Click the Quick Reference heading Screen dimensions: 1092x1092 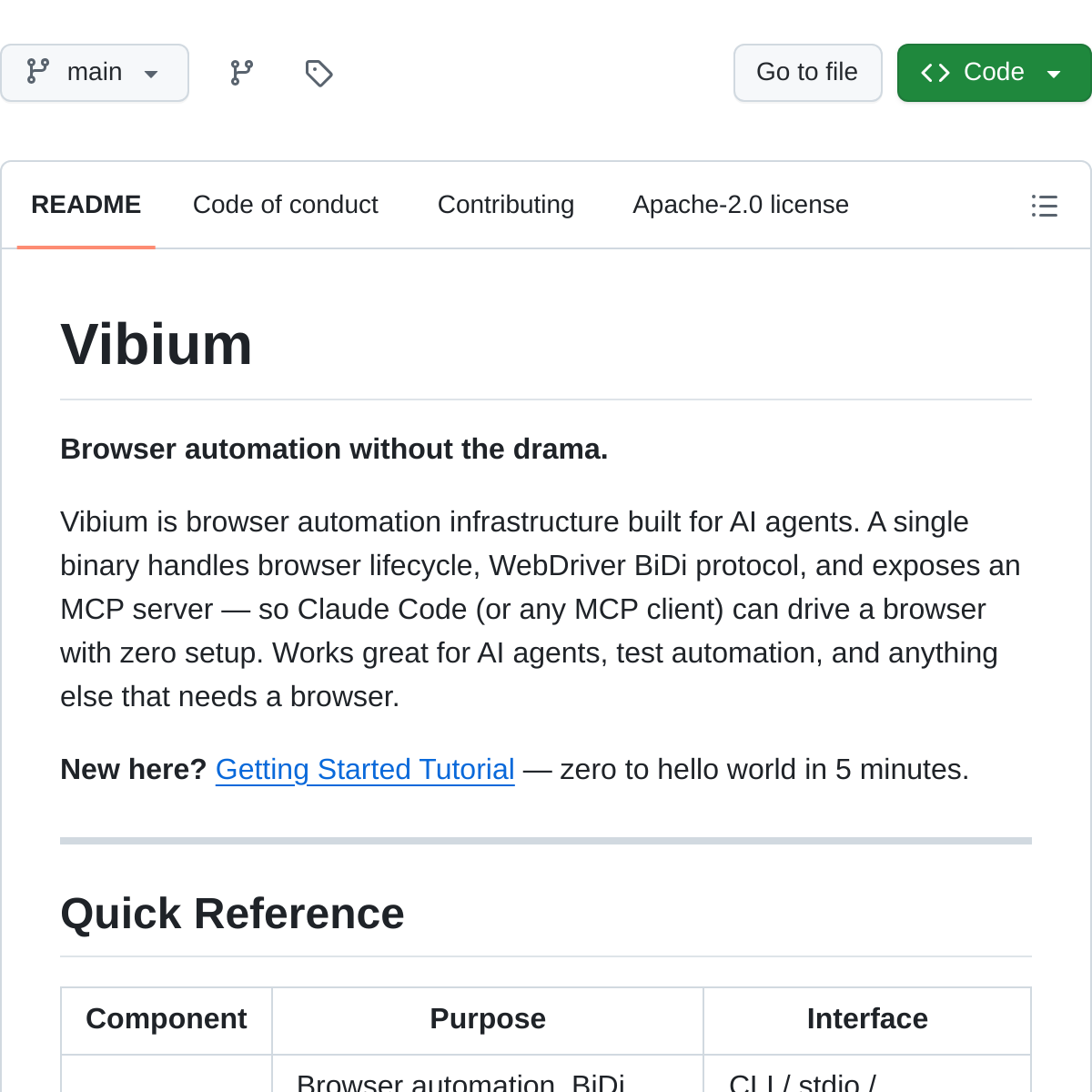[x=232, y=914]
